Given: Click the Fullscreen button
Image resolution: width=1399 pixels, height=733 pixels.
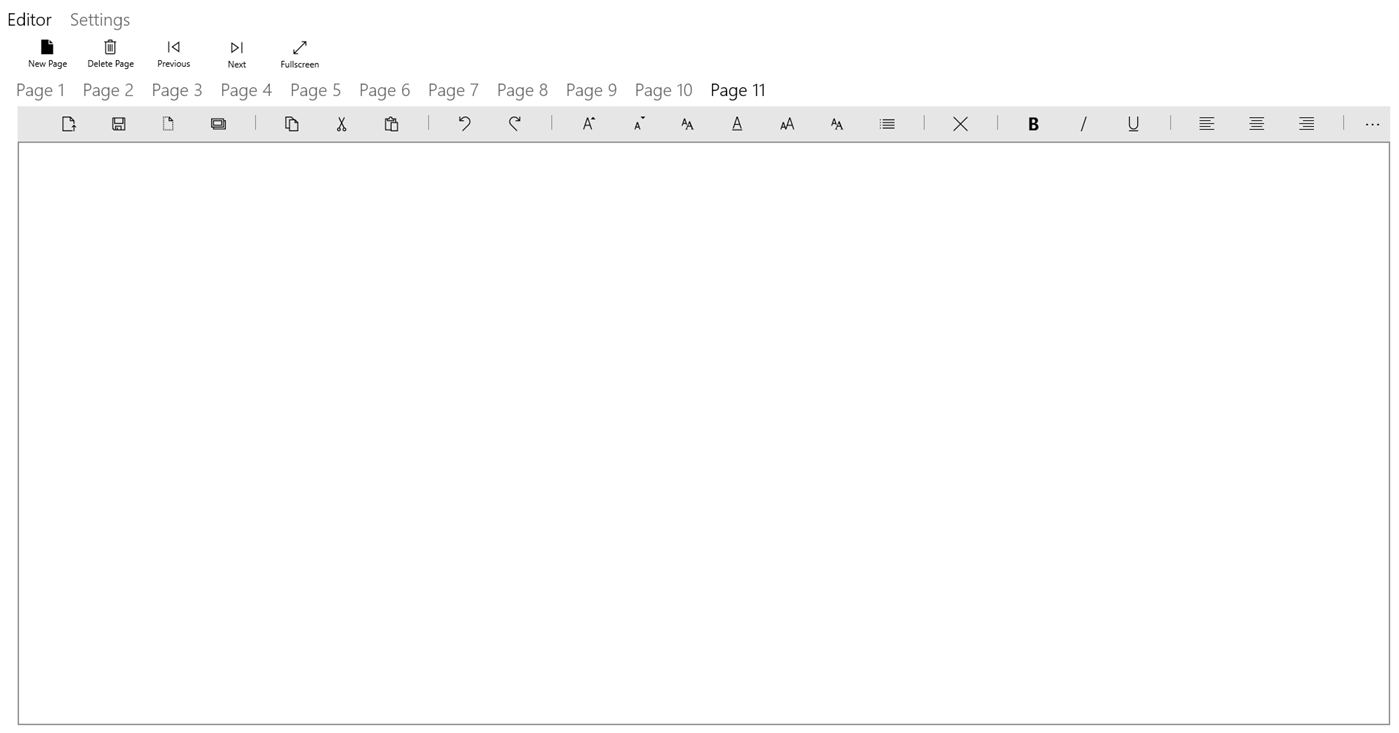Looking at the screenshot, I should 299,52.
